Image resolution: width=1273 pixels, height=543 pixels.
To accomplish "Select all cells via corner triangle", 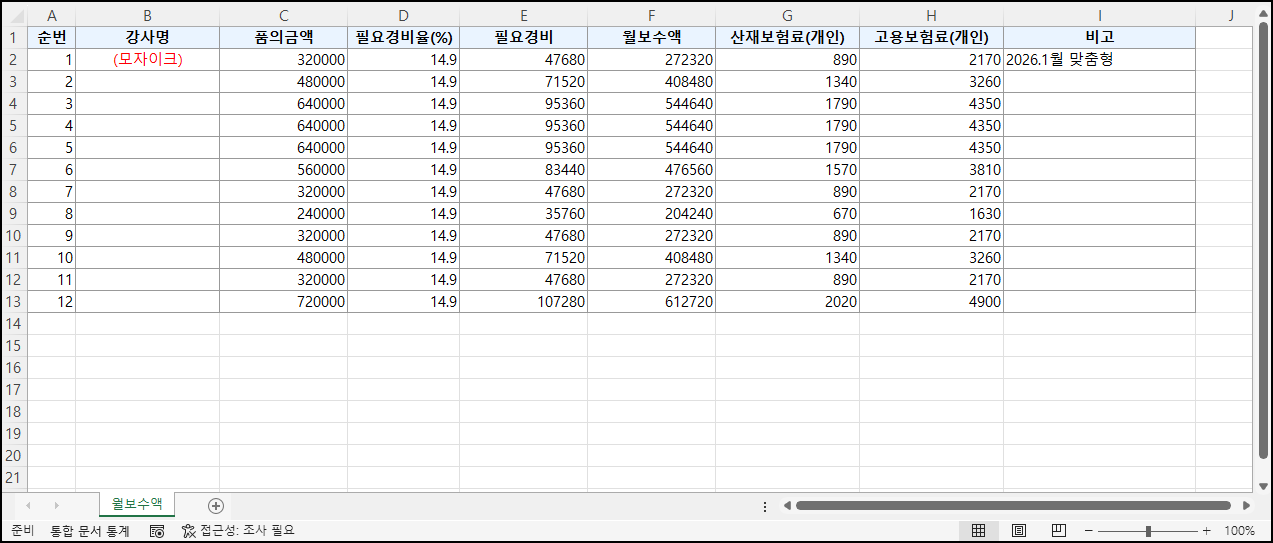I will click(14, 15).
